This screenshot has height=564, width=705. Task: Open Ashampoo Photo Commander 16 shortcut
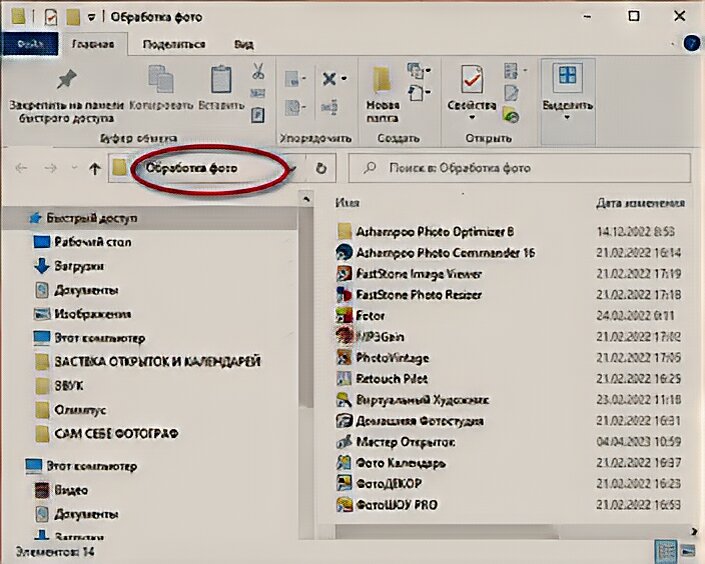pyautogui.click(x=436, y=253)
